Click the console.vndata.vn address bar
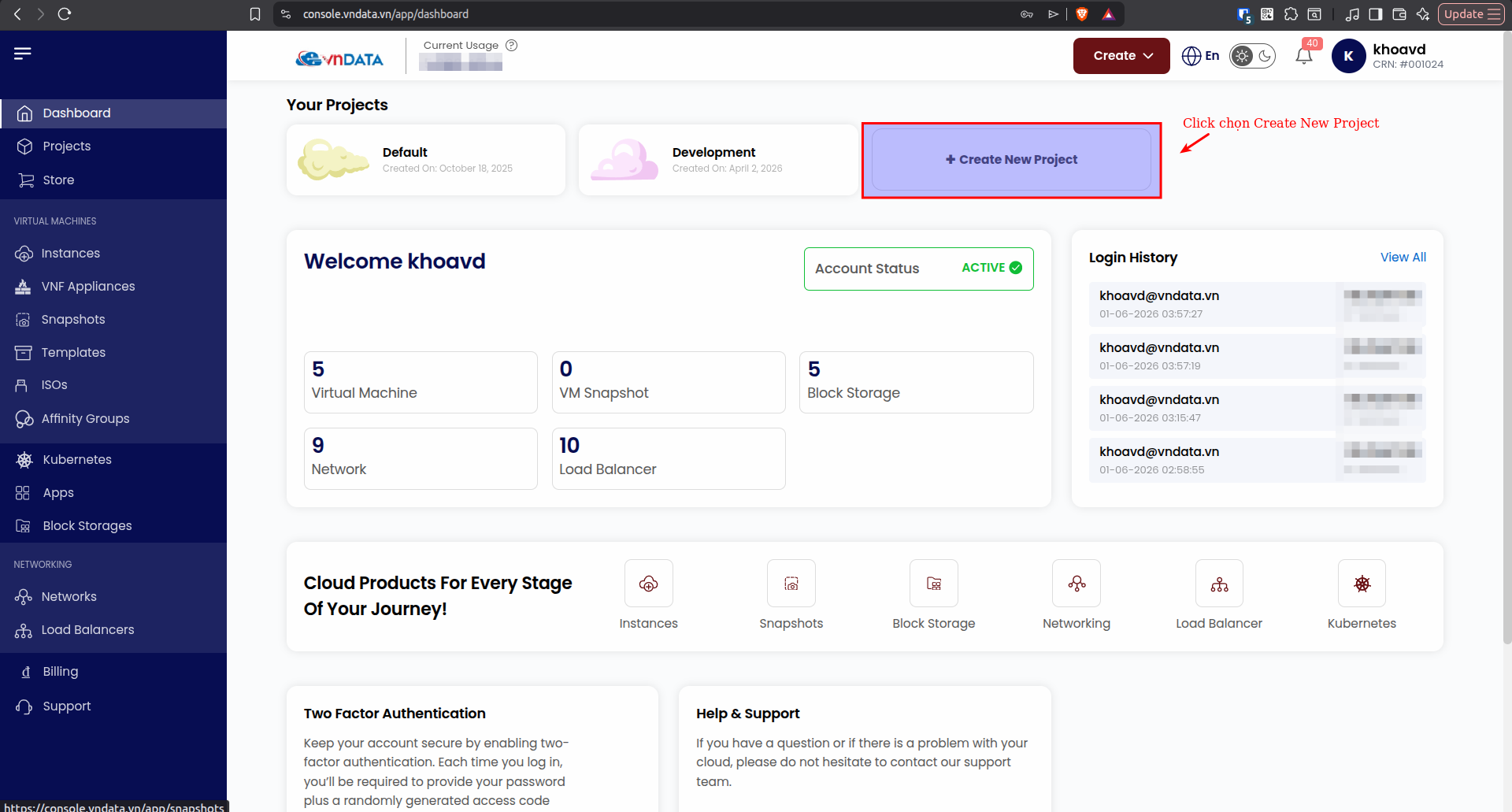The width and height of the screenshot is (1512, 812). tap(654, 14)
